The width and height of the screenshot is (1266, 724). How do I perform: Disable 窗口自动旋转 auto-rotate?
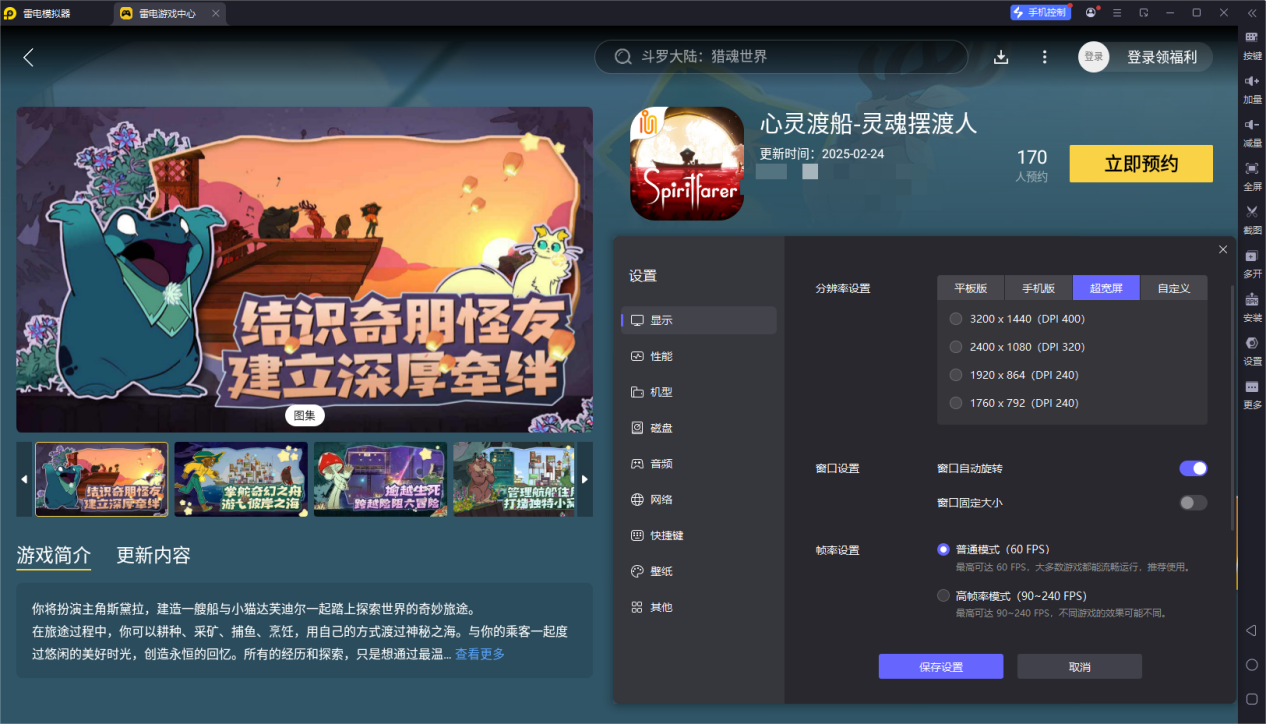[1192, 468]
